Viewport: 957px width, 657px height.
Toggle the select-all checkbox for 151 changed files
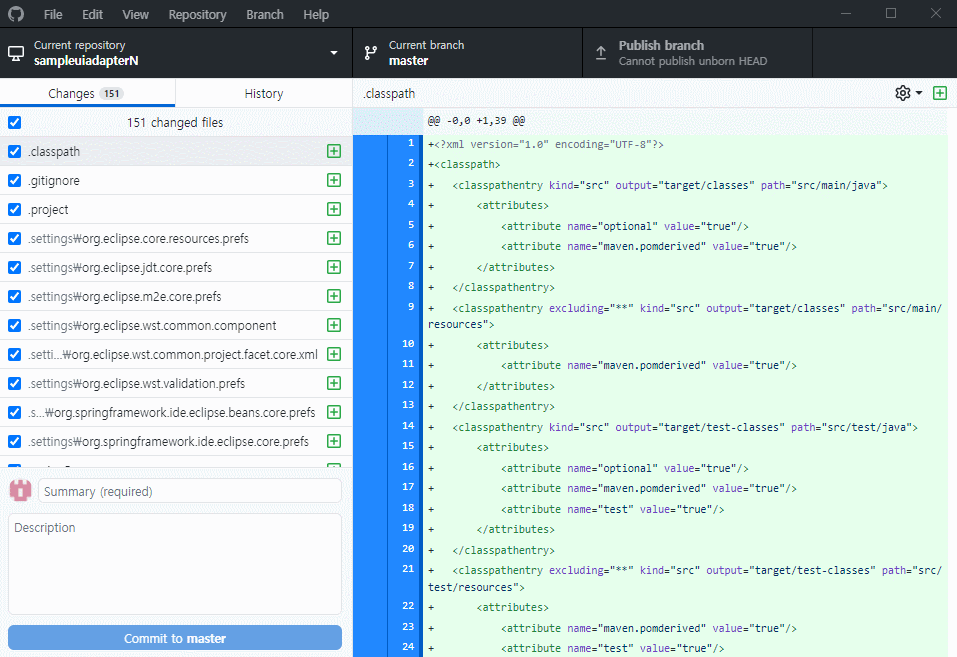pyautogui.click(x=13, y=122)
